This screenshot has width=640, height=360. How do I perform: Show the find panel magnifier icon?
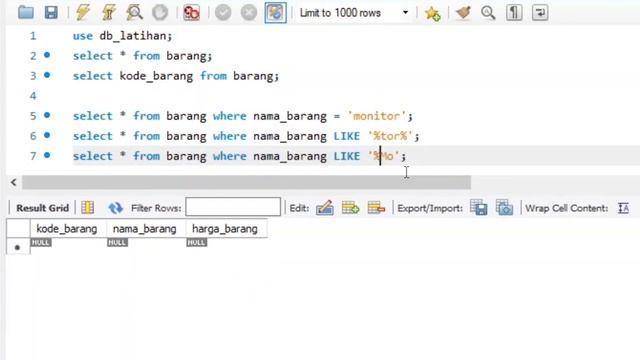click(488, 13)
